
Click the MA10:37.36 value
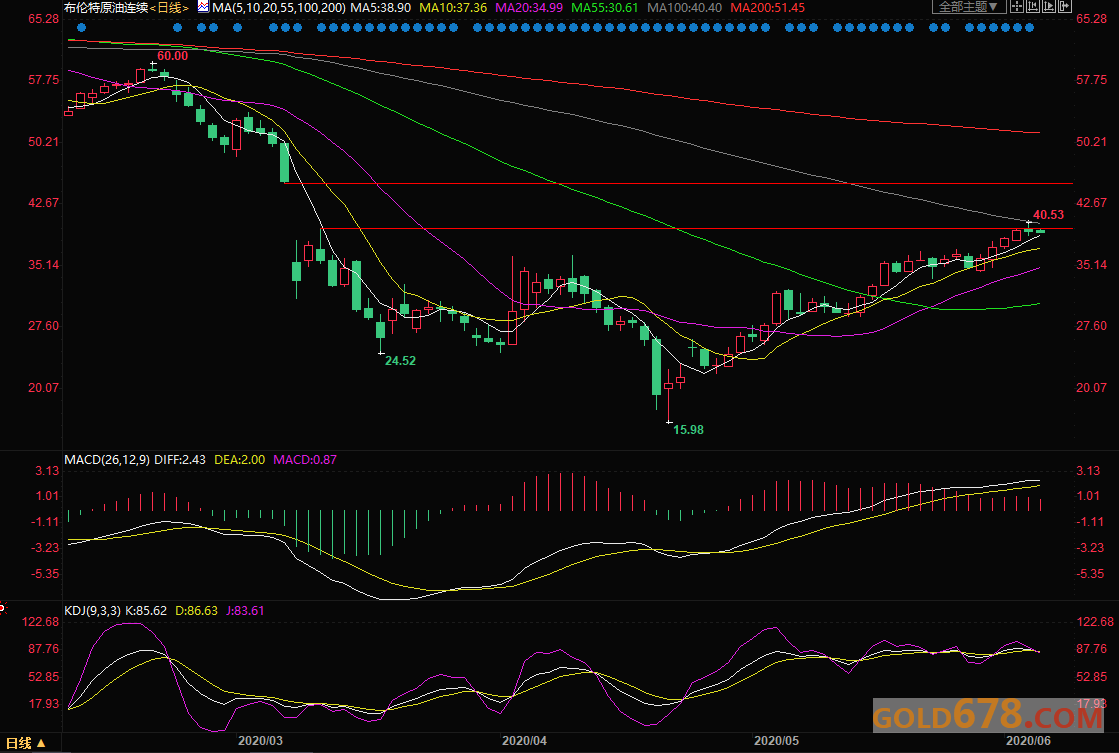coord(453,8)
